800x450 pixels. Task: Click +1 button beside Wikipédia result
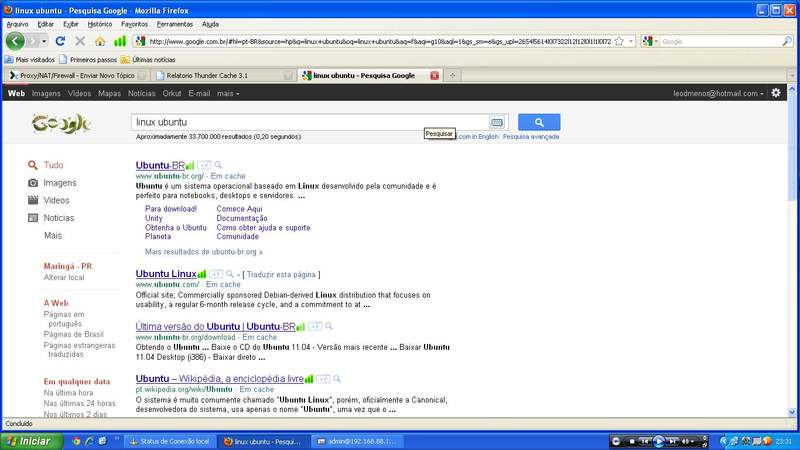323,379
